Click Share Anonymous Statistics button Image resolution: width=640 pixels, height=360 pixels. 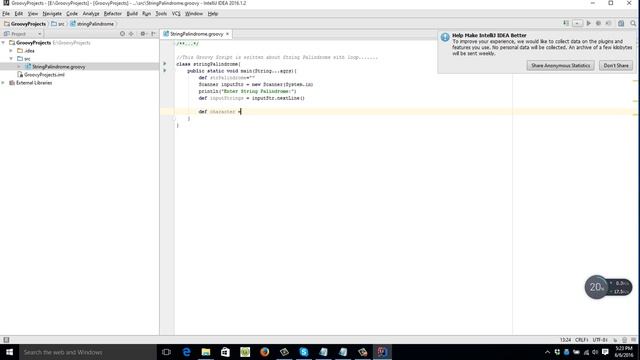point(560,65)
